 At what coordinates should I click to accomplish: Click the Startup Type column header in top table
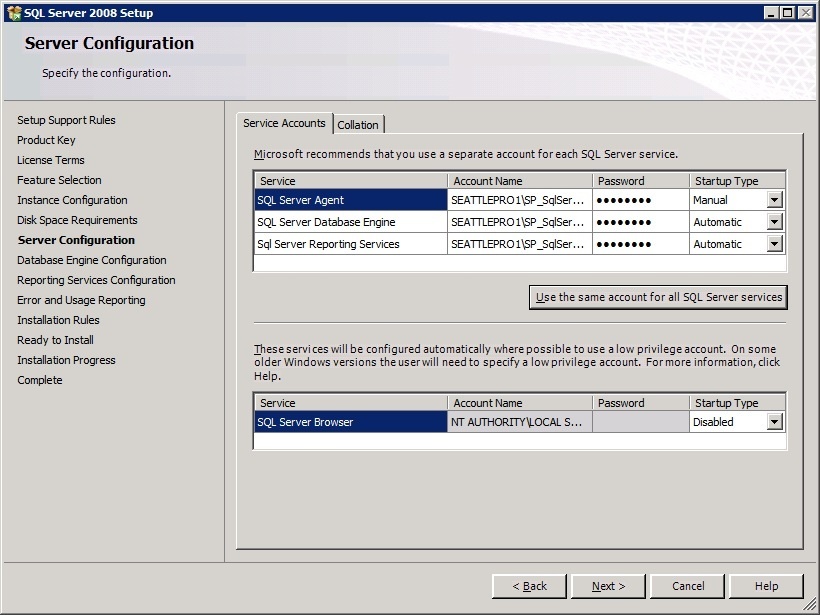(737, 181)
